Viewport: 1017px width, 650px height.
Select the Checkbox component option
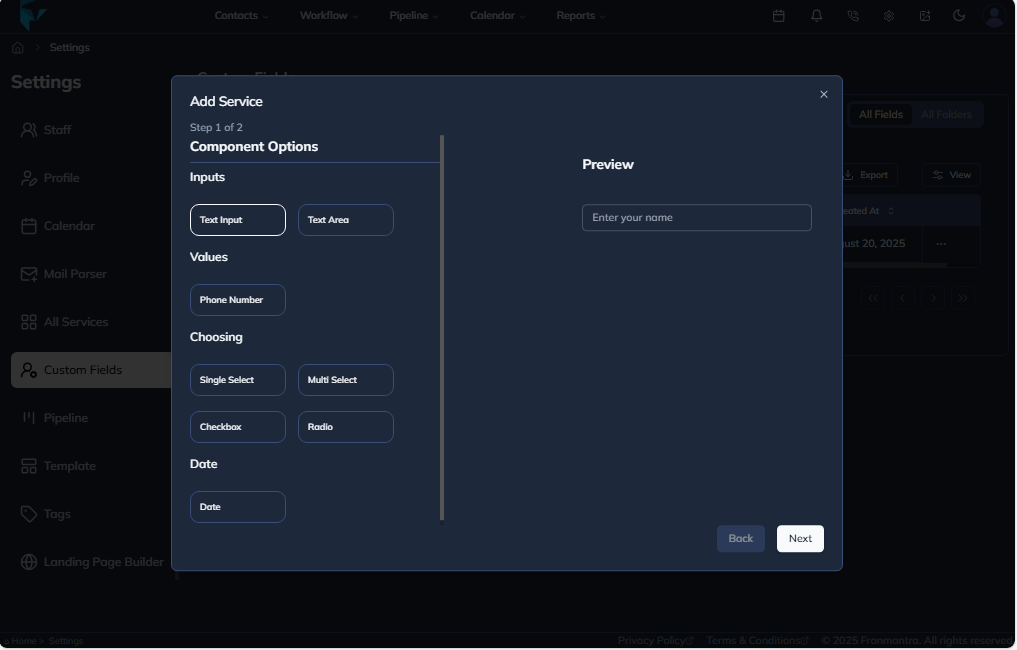pos(237,426)
